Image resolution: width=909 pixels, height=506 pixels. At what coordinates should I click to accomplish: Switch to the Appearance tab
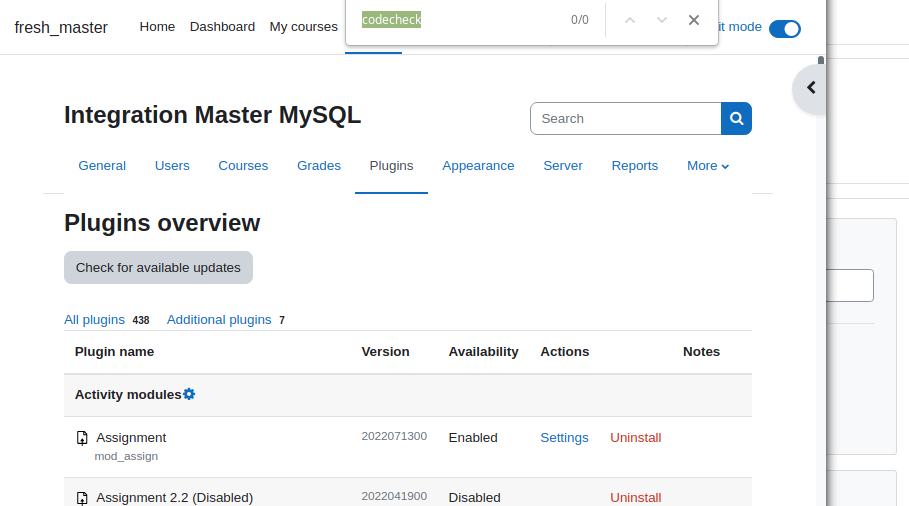click(478, 166)
